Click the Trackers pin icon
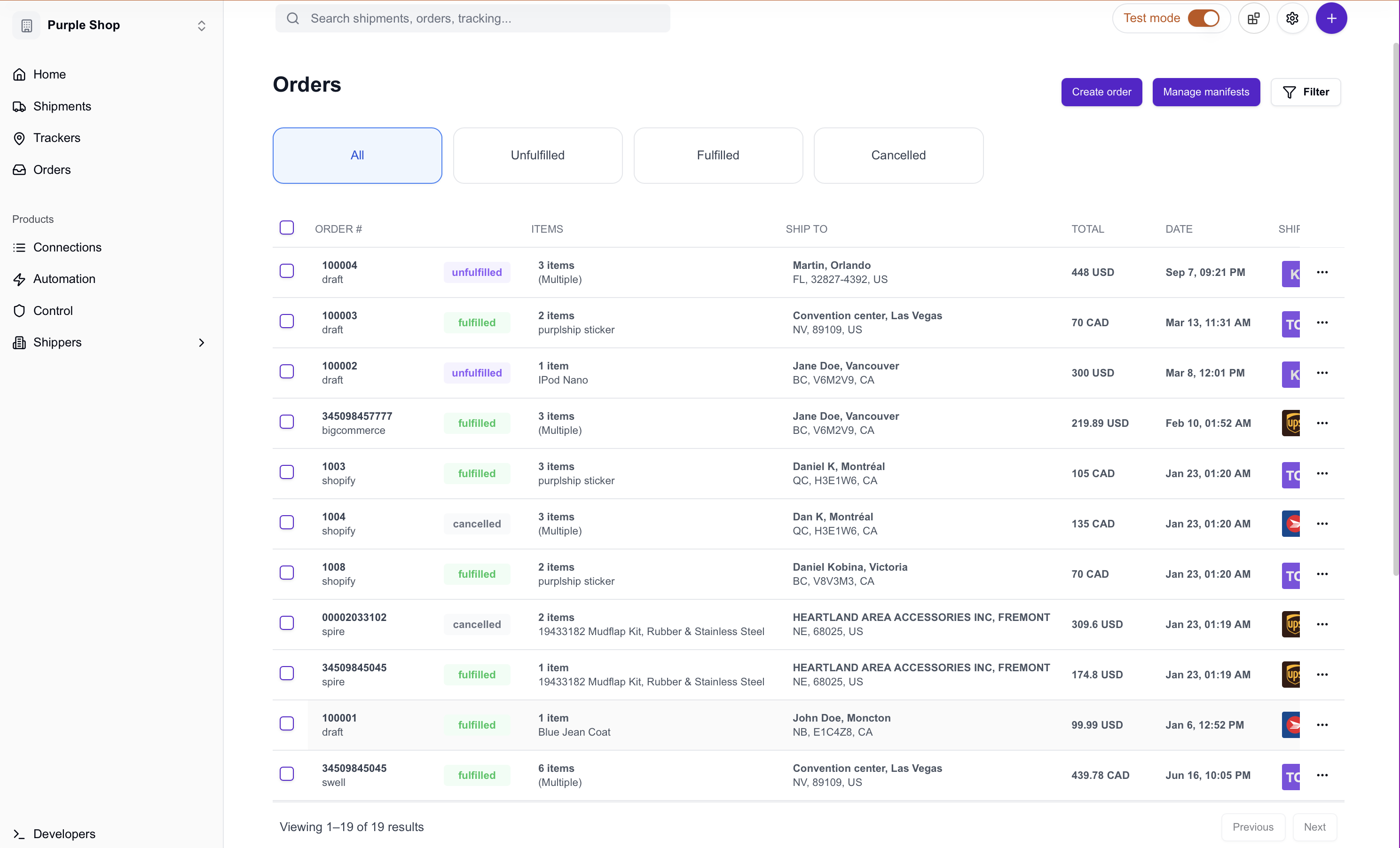The image size is (1400, 848). click(x=19, y=138)
